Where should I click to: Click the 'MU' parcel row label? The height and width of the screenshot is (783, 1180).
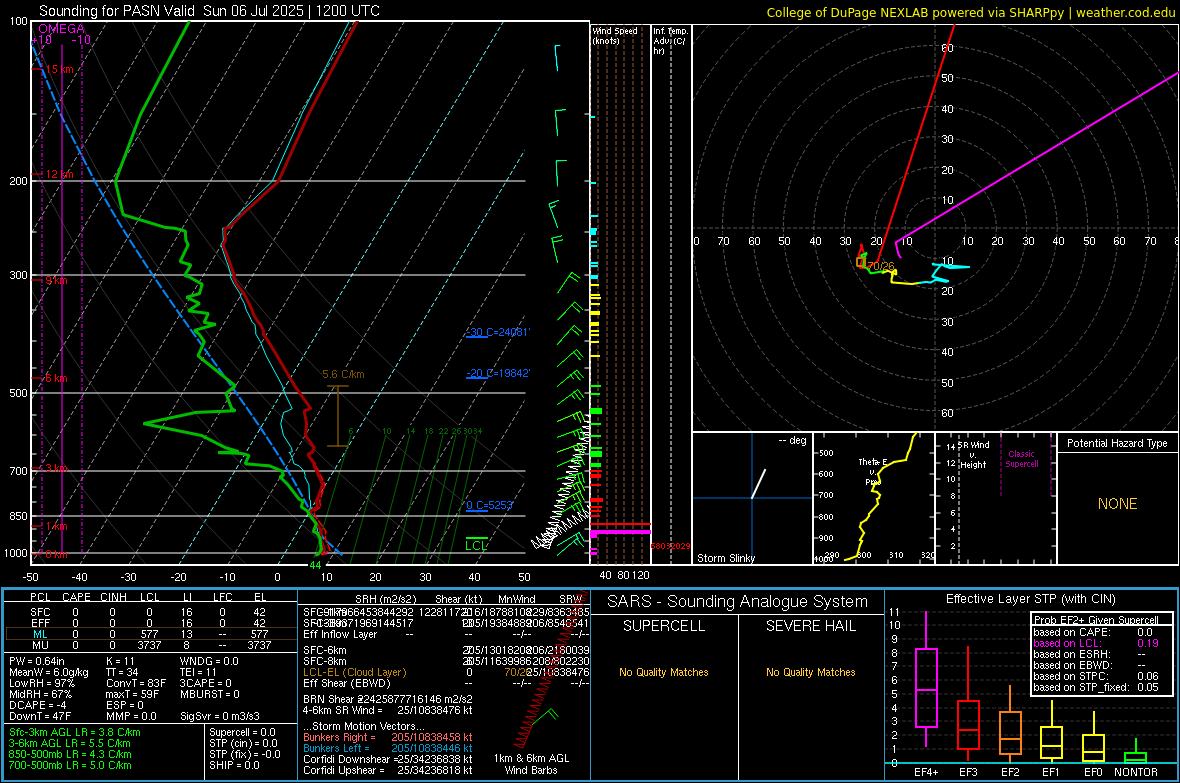(40, 644)
